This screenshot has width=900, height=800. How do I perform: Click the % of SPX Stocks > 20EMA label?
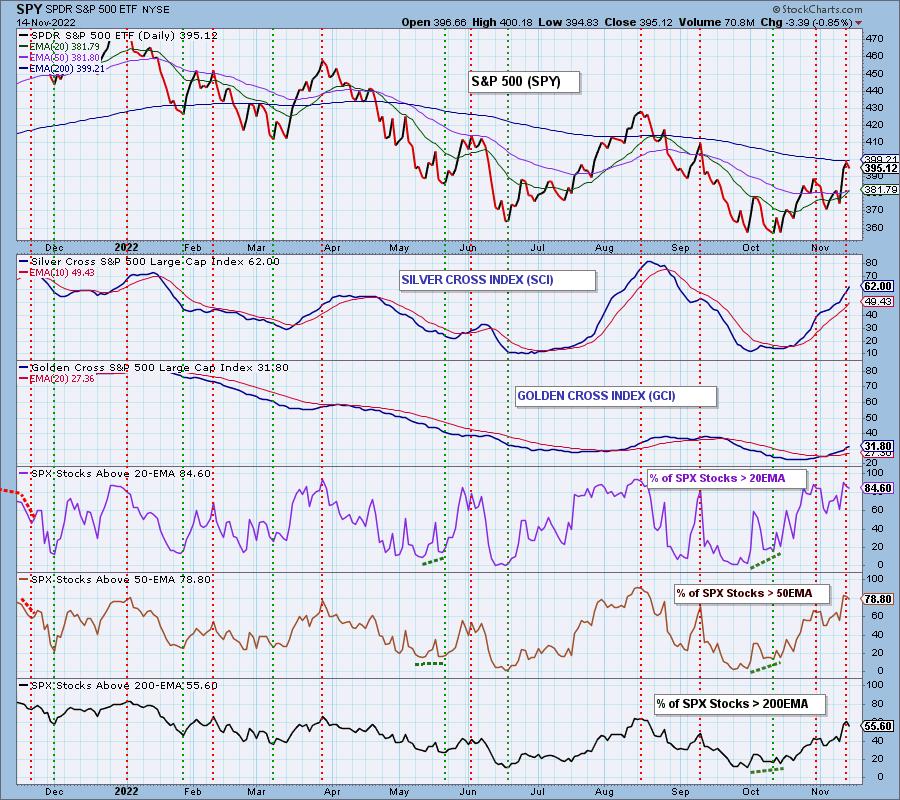727,478
